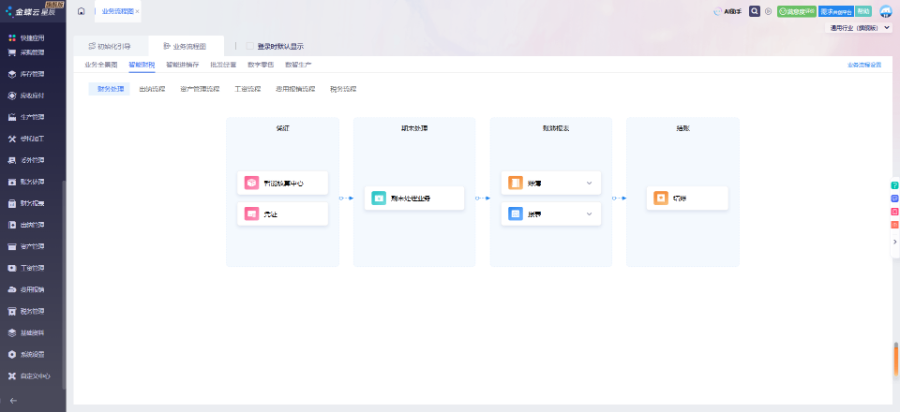Expand the 报表 node chevron
This screenshot has height=412, width=900.
coord(589,213)
